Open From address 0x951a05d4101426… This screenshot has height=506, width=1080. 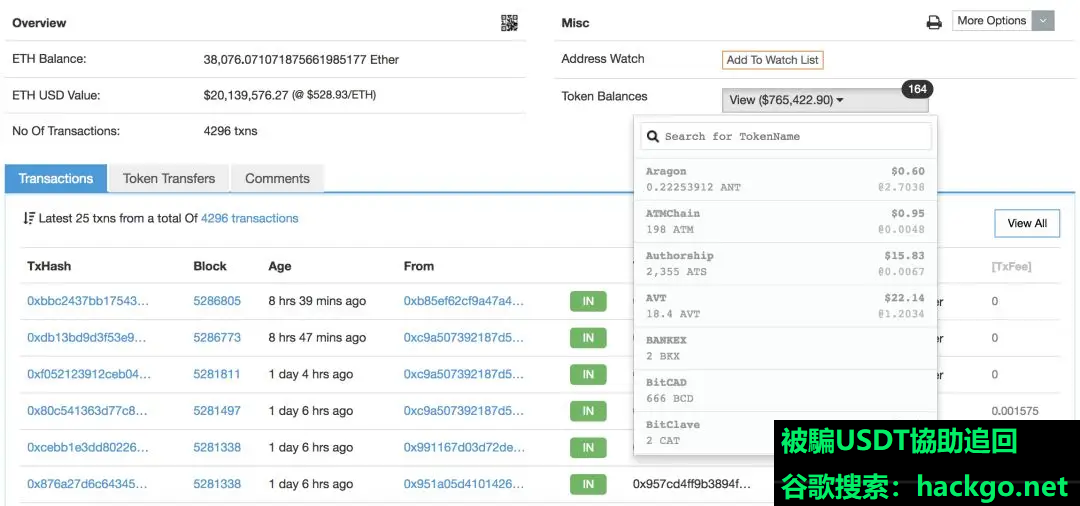click(464, 484)
